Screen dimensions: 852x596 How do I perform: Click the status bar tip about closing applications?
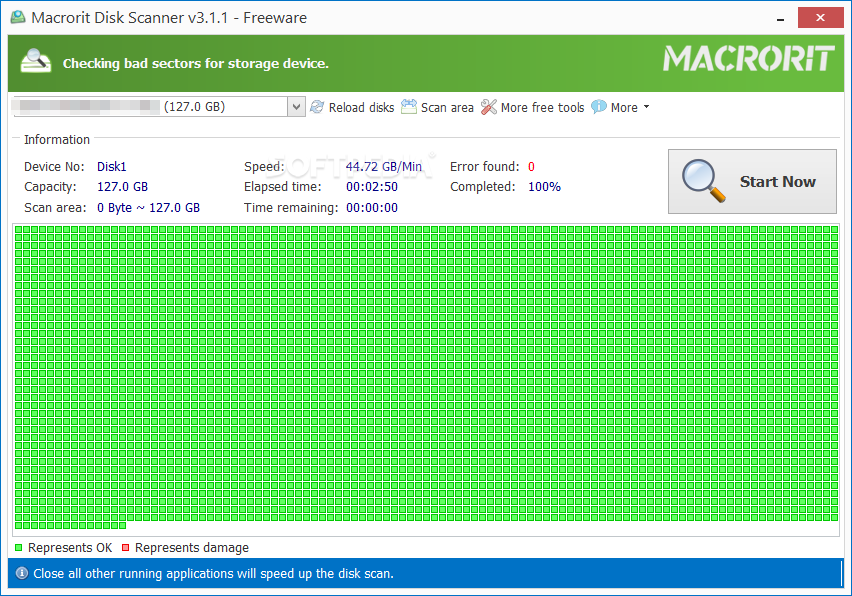coord(214,574)
